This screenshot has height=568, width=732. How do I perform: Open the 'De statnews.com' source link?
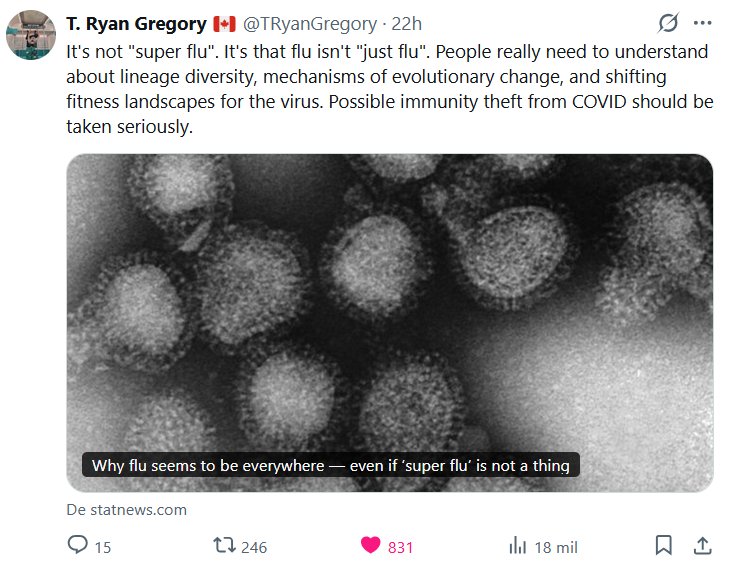(x=126, y=509)
